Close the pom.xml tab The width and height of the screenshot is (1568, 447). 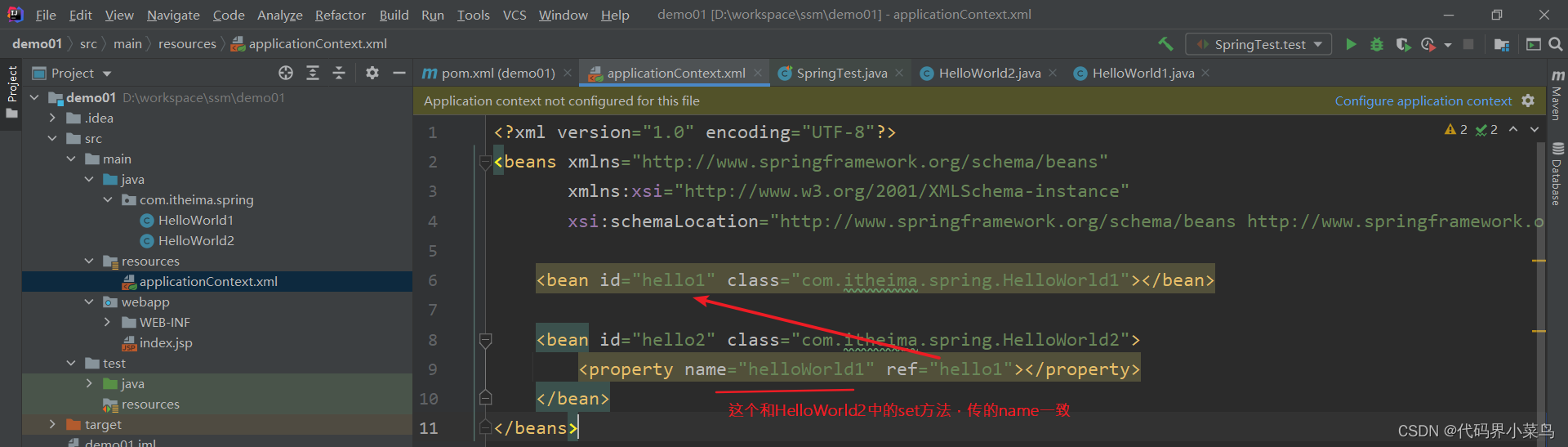pyautogui.click(x=568, y=73)
